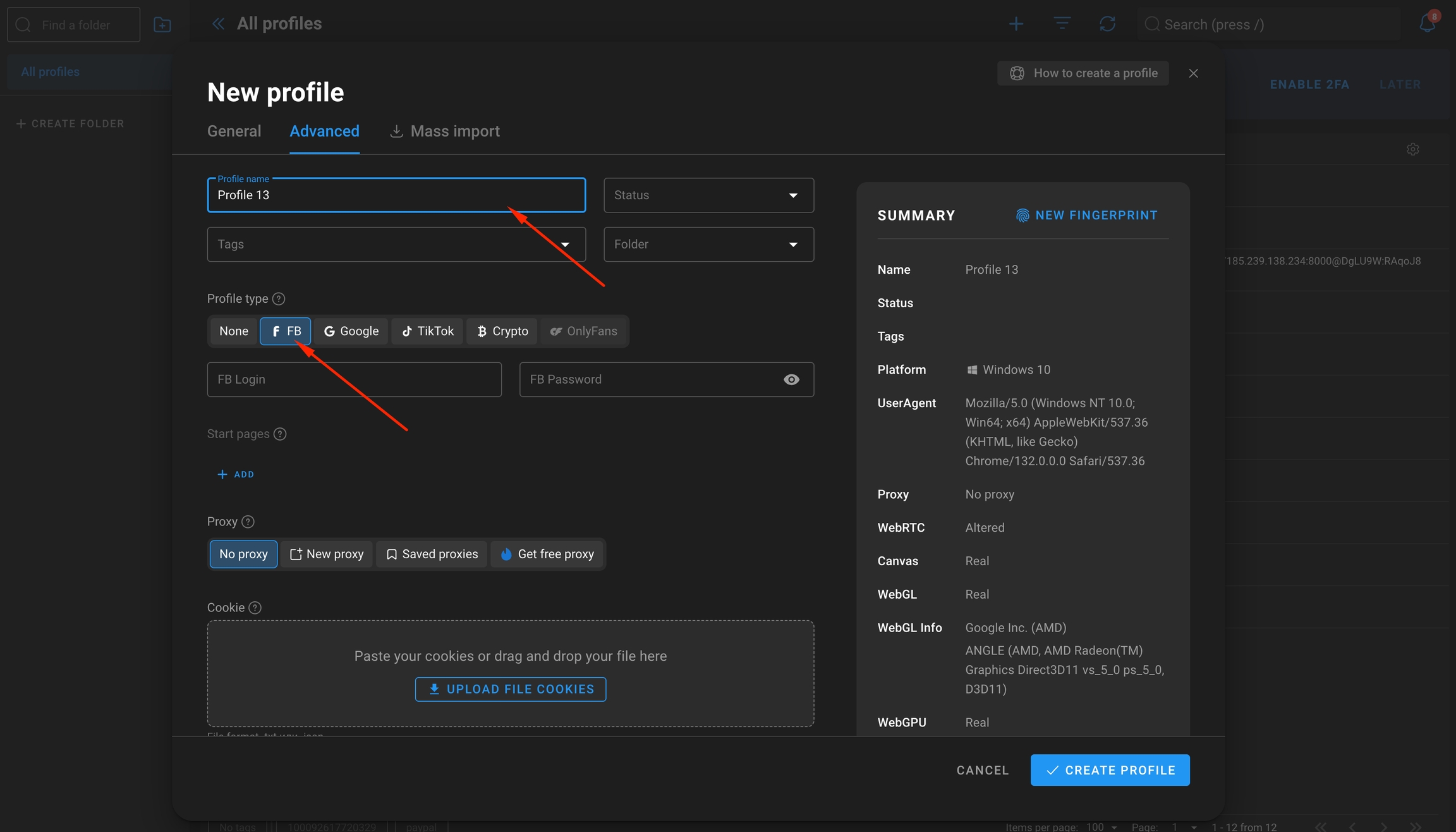The height and width of the screenshot is (832, 1456).
Task: Click the FB Login input field
Action: [x=354, y=379]
